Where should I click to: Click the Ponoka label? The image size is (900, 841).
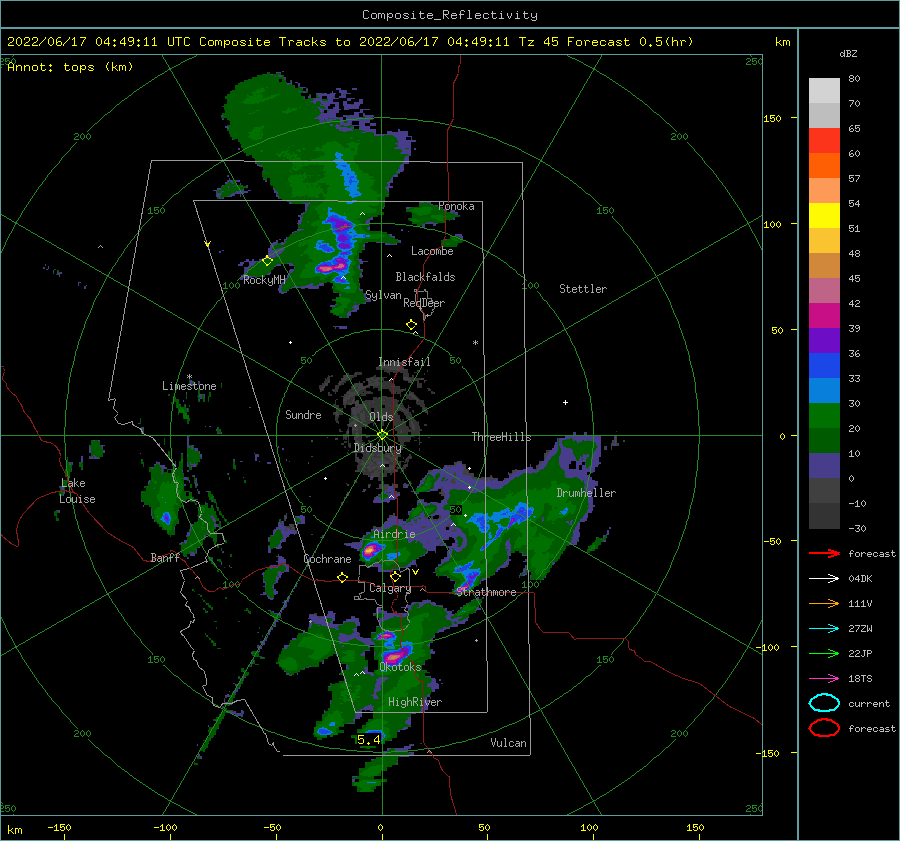click(456, 206)
